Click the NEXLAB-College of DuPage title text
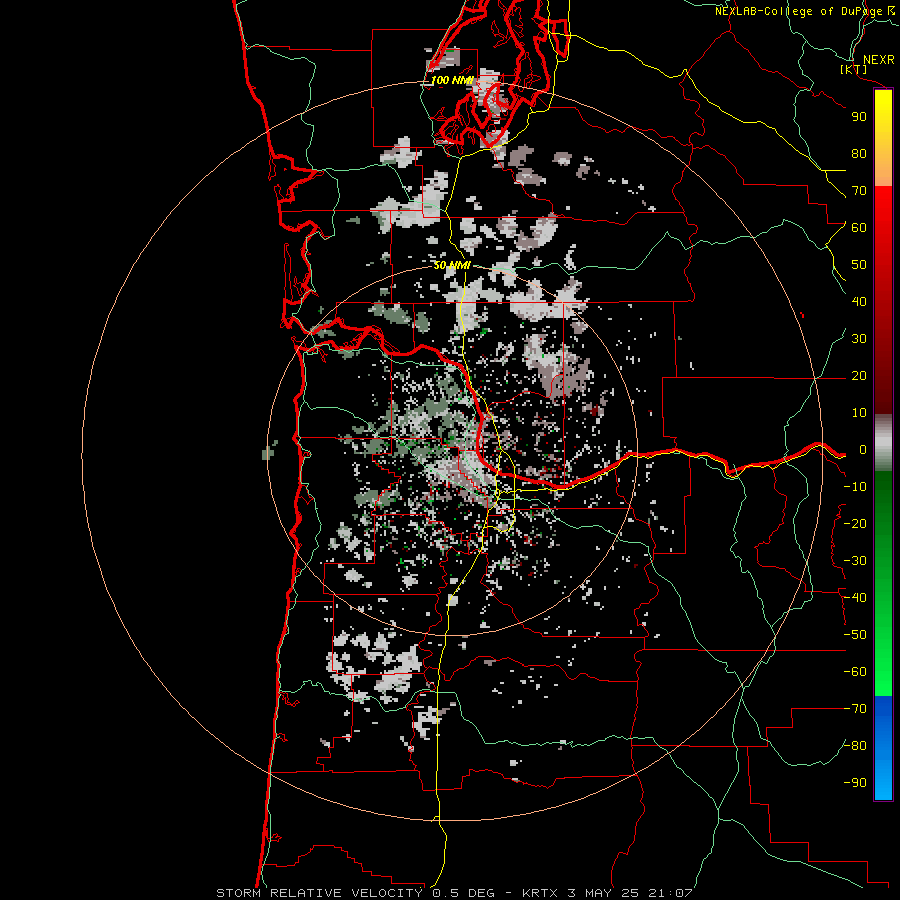The width and height of the screenshot is (900, 900). click(801, 11)
